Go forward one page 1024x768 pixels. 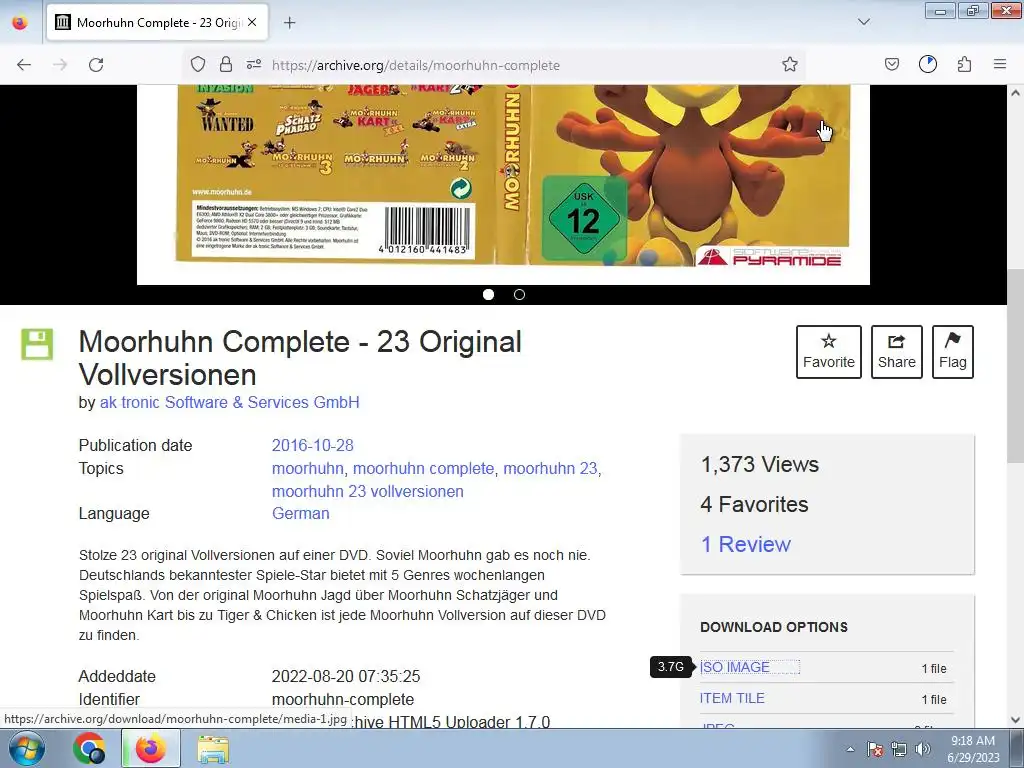(x=60, y=65)
